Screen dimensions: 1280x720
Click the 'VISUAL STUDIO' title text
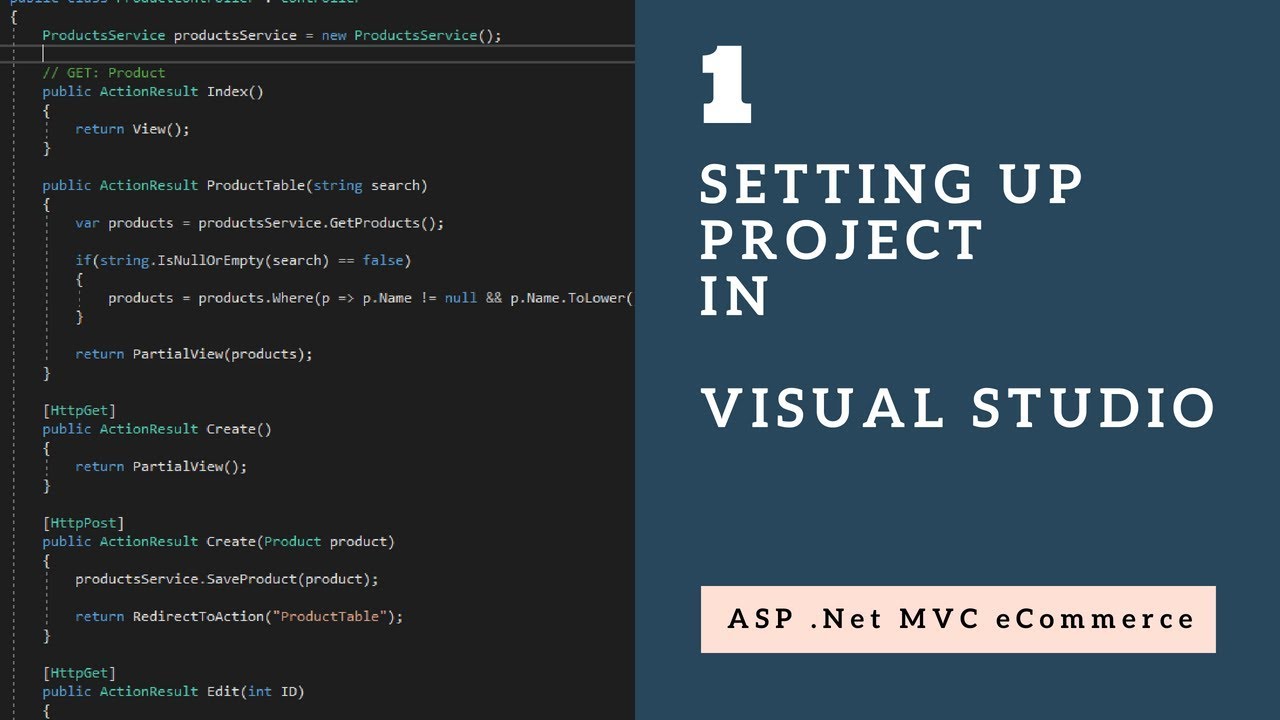(959, 408)
